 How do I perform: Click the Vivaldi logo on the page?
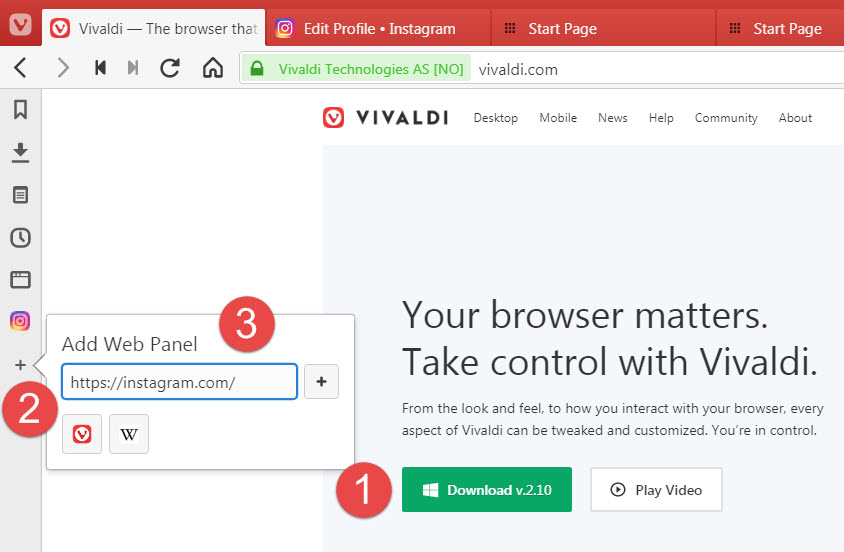pyautogui.click(x=385, y=117)
